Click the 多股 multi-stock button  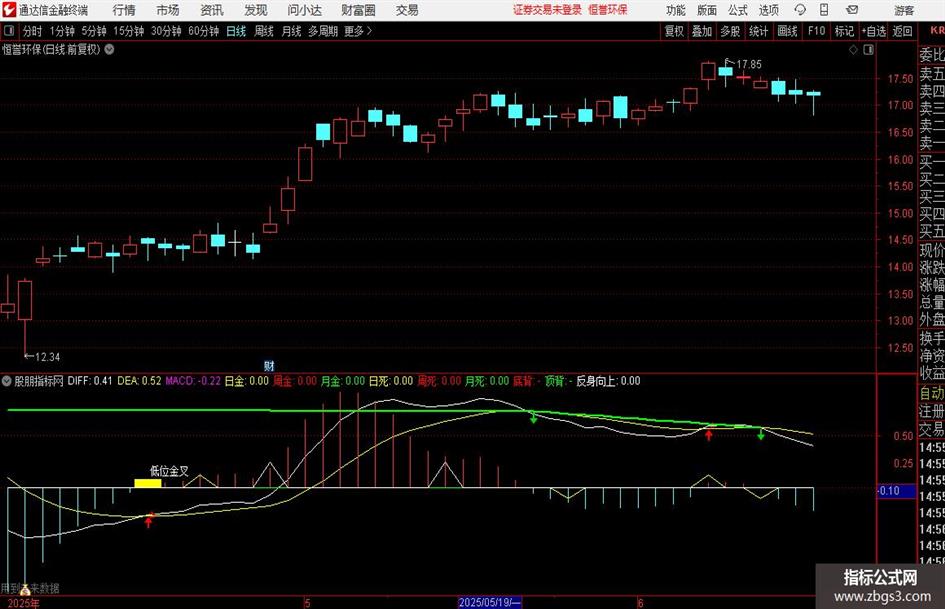point(730,31)
